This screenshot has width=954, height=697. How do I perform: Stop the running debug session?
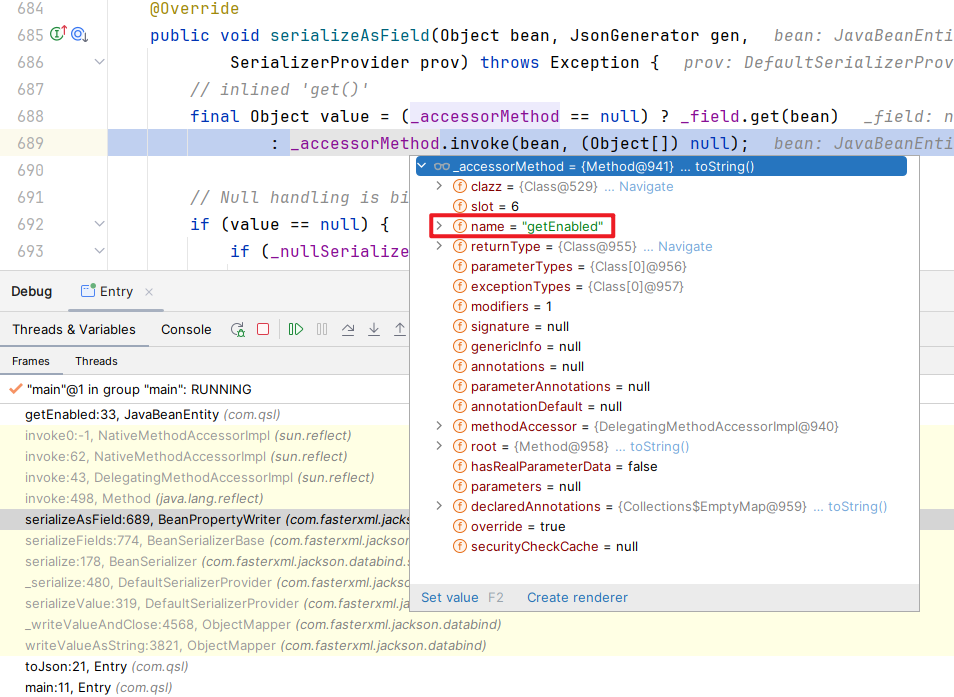click(x=263, y=329)
